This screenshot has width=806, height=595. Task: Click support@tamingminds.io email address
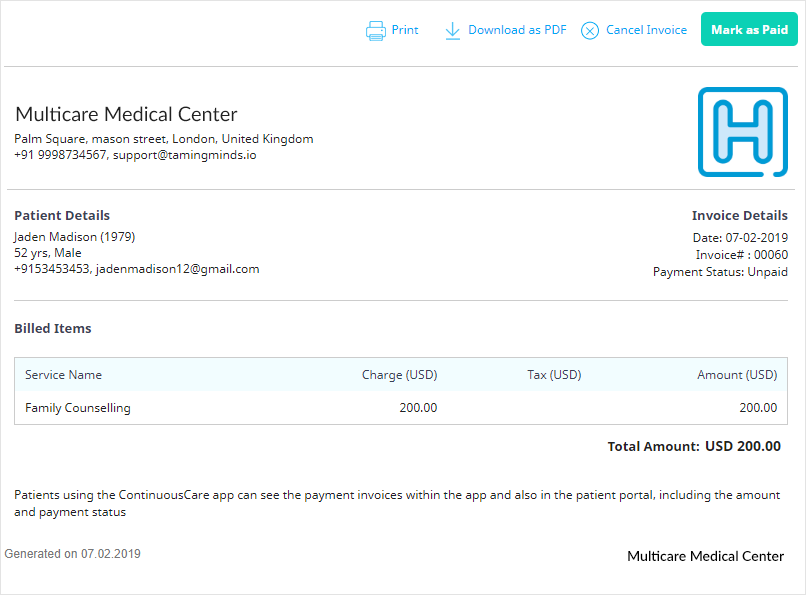pos(185,155)
